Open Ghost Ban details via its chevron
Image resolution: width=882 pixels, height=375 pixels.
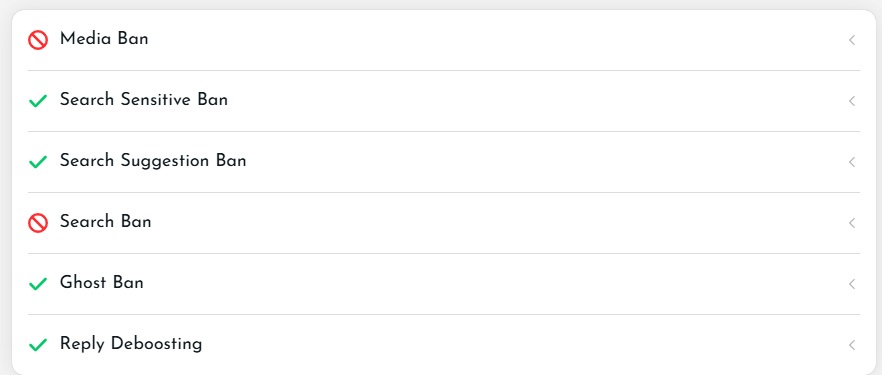852,284
